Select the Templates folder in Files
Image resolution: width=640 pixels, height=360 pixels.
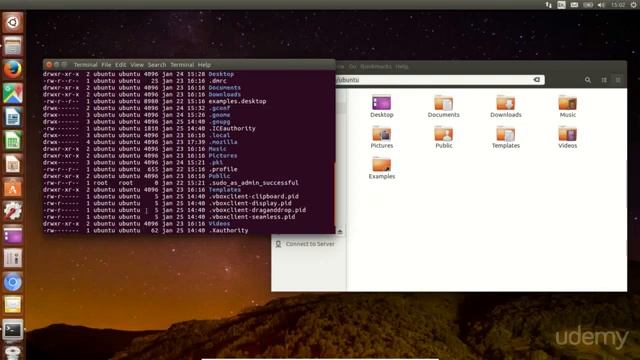506,137
